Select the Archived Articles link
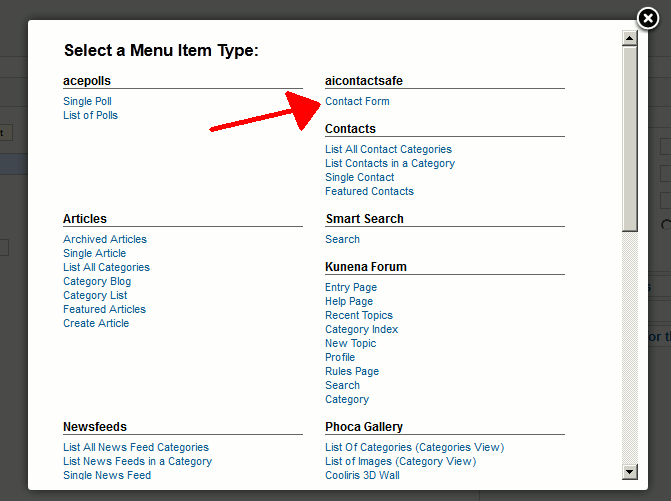The image size is (671, 501). click(104, 240)
